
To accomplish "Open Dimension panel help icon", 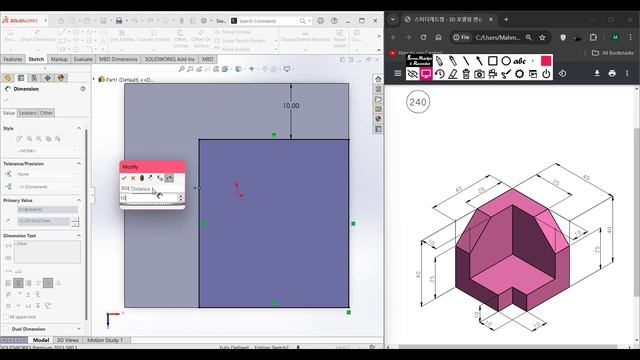I will click(83, 89).
